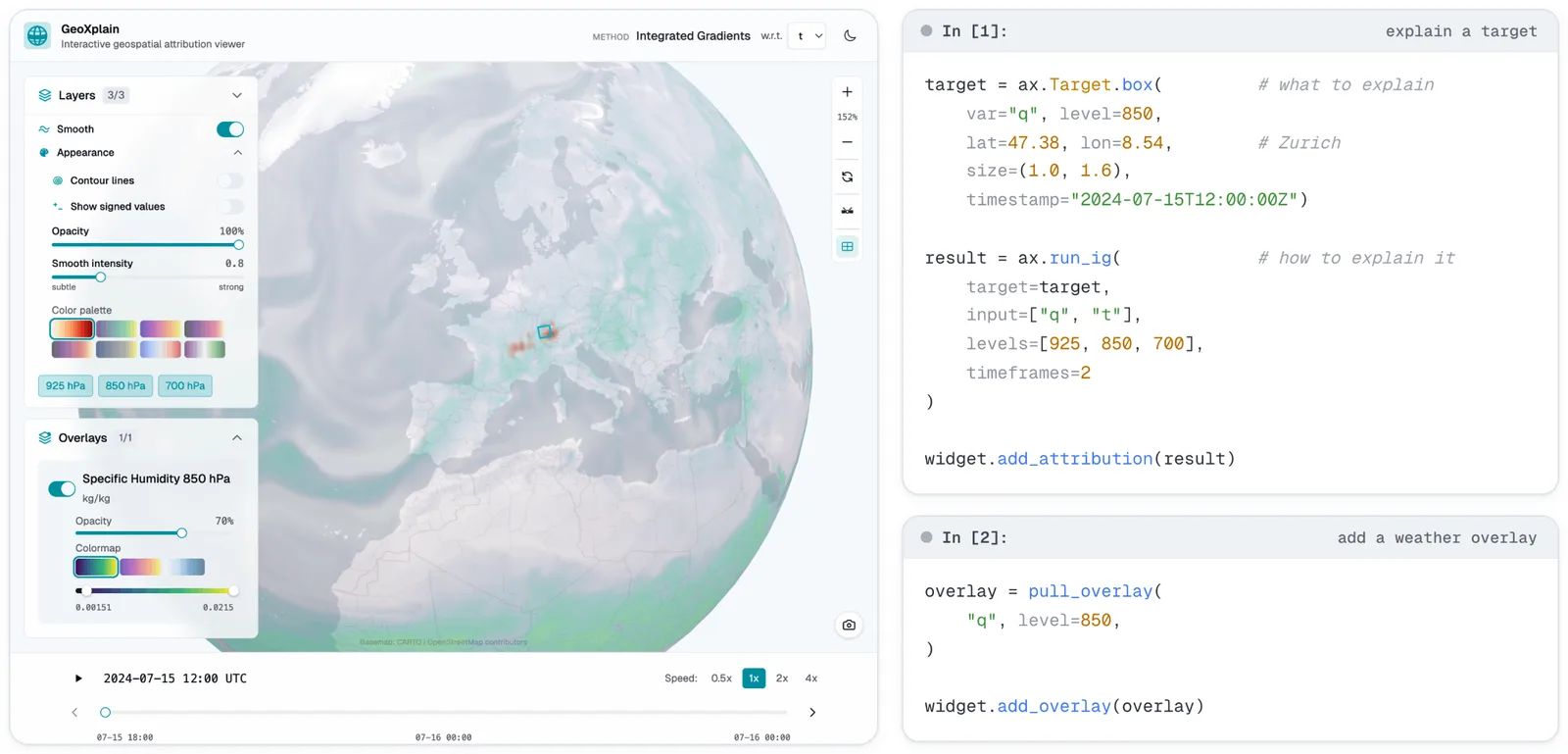Switch to dark mode via moon icon
The height and width of the screenshot is (754, 1568).
(x=850, y=36)
